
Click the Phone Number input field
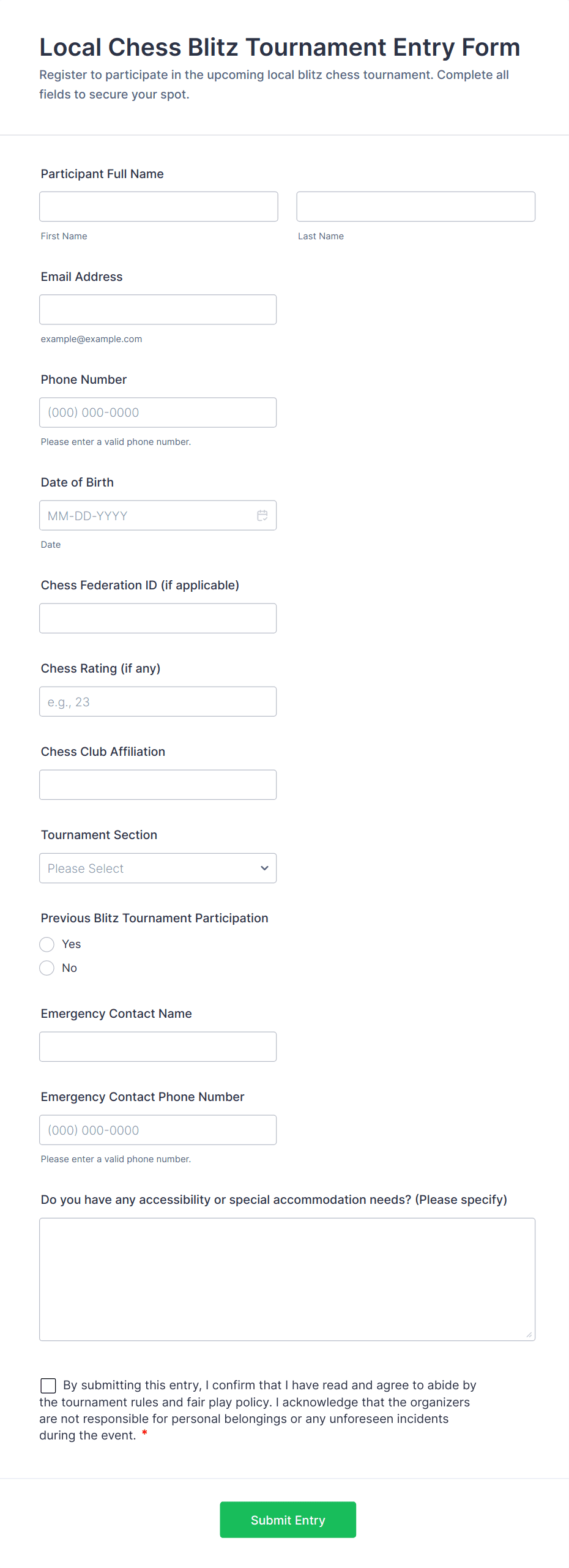pos(158,413)
